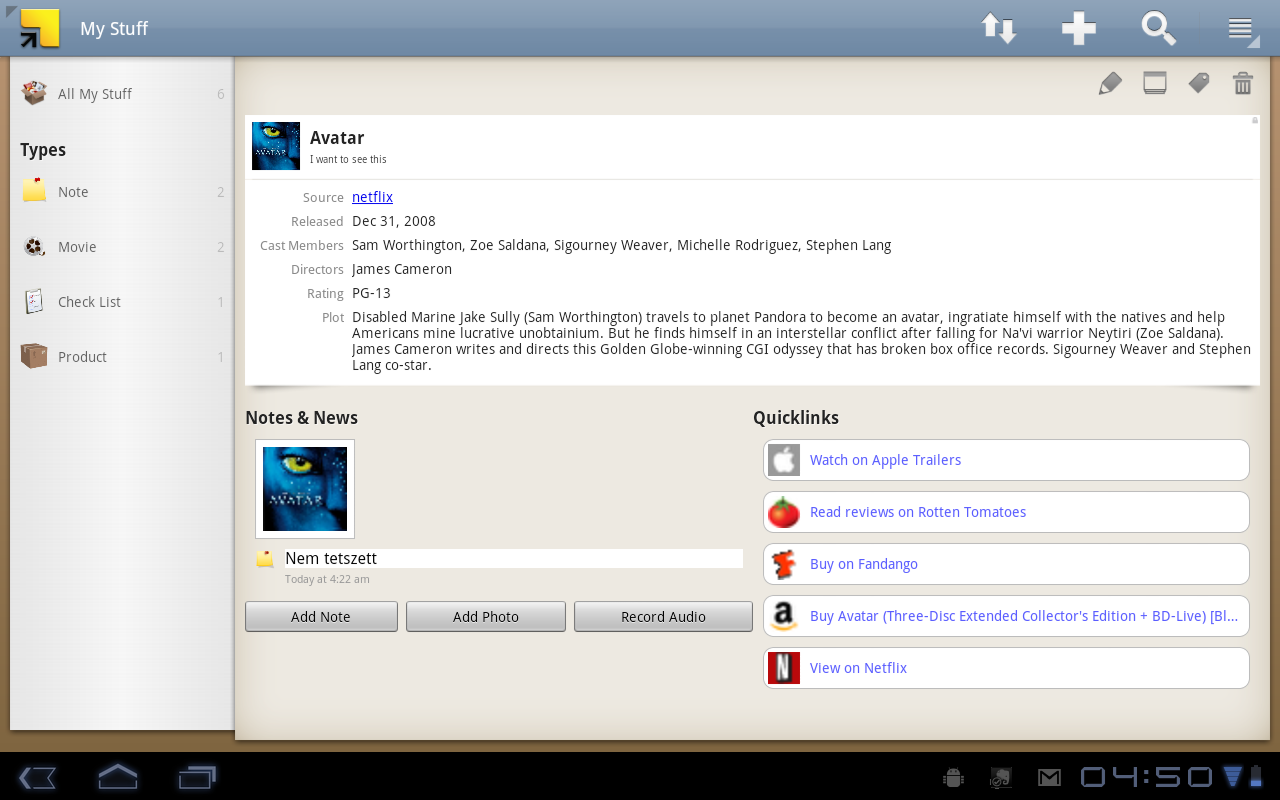The image size is (1280, 800).
Task: Filter by Check List type
Action: pos(122,302)
